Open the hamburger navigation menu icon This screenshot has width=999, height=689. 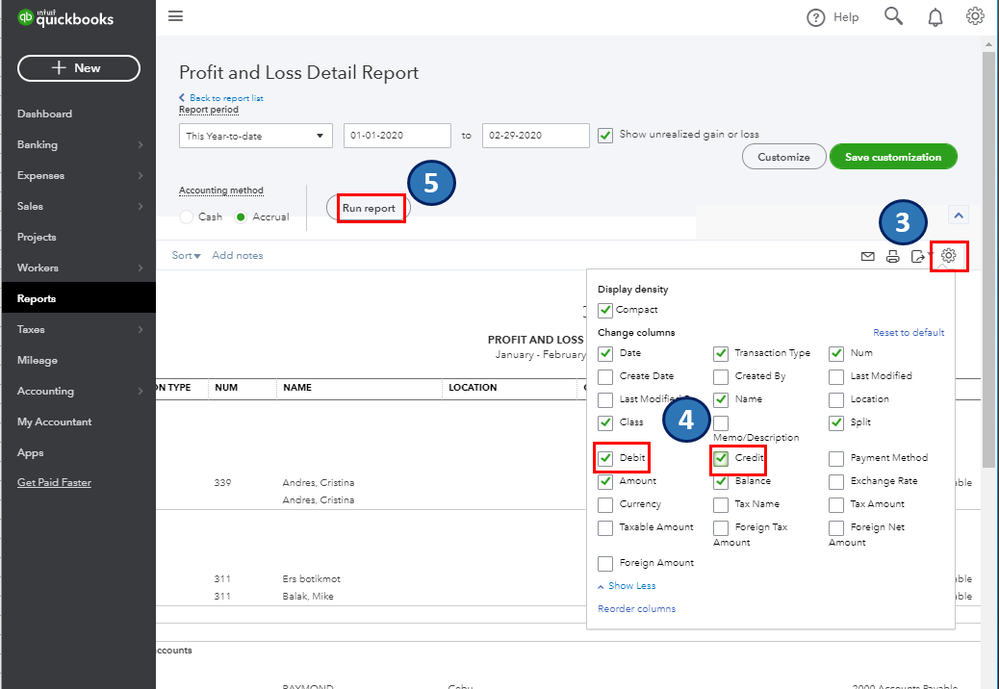coord(176,16)
